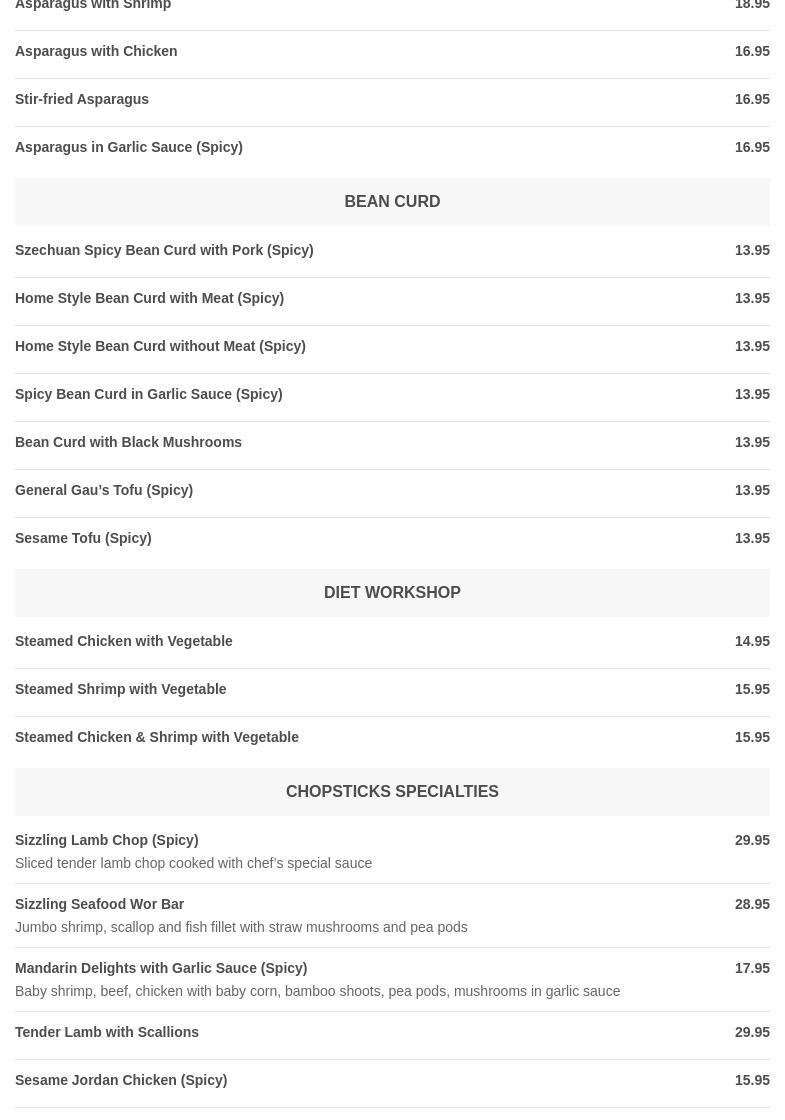This screenshot has height=1120, width=785.
Task: Select Sizzling Lamb Chop (Spicy) dish
Action: [x=106, y=840]
